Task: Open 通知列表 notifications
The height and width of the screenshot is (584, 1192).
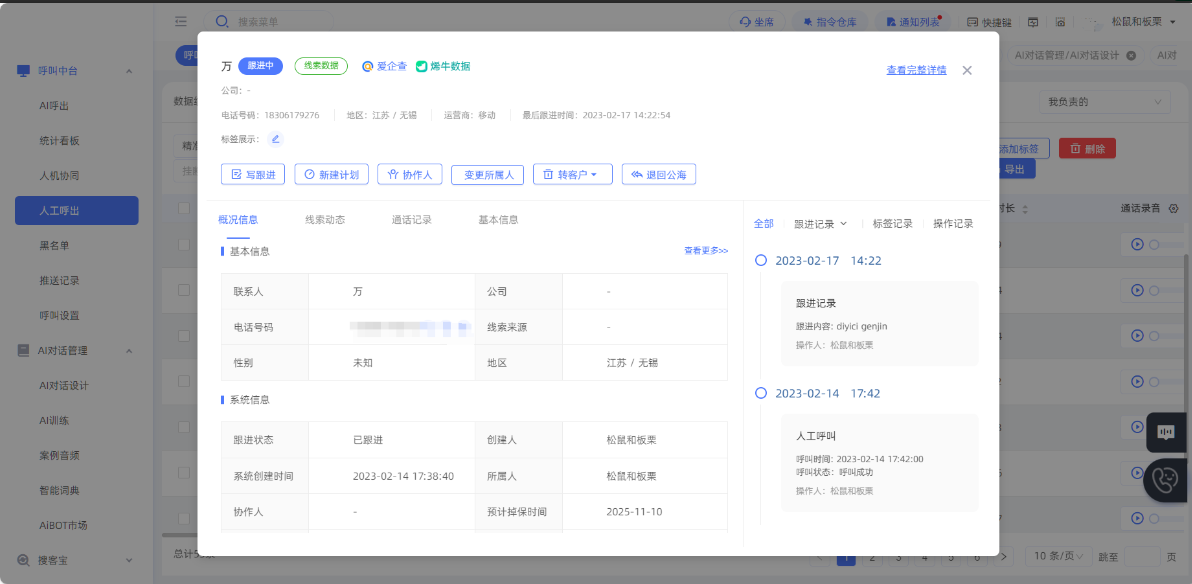Action: pyautogui.click(x=911, y=22)
